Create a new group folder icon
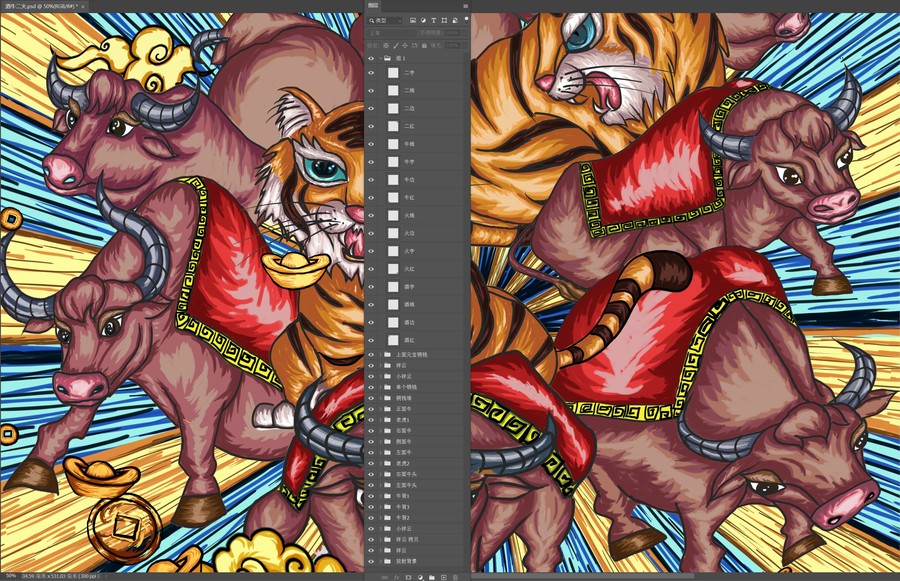Viewport: 900px width, 581px height. pos(432,577)
